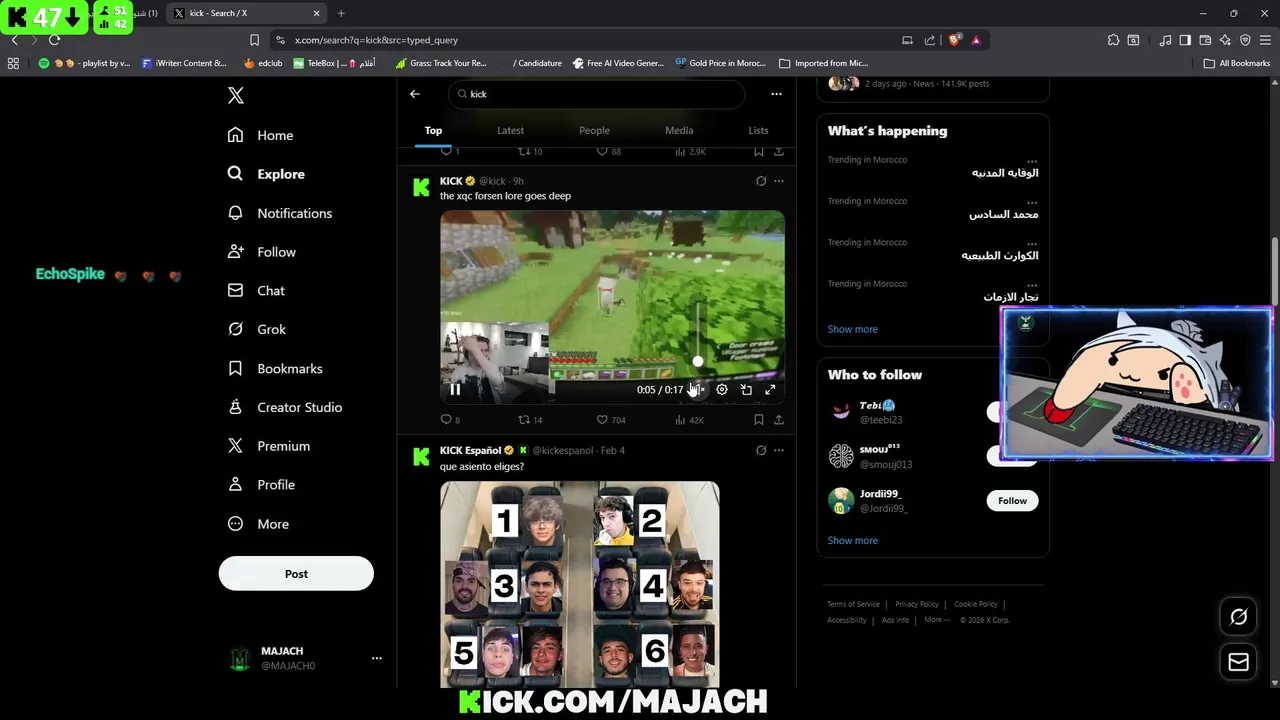Viewport: 1280px width, 720px height.
Task: Expand the footer More link
Action: coord(937,620)
